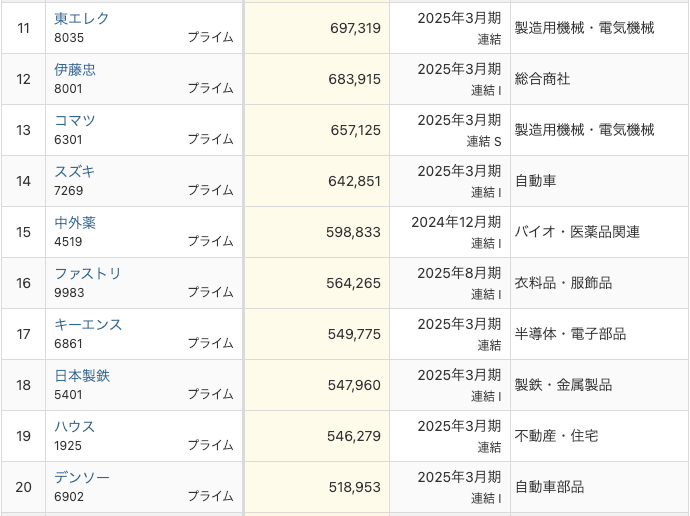Open the 東エレク company link
This screenshot has width=690, height=516.
tap(81, 18)
